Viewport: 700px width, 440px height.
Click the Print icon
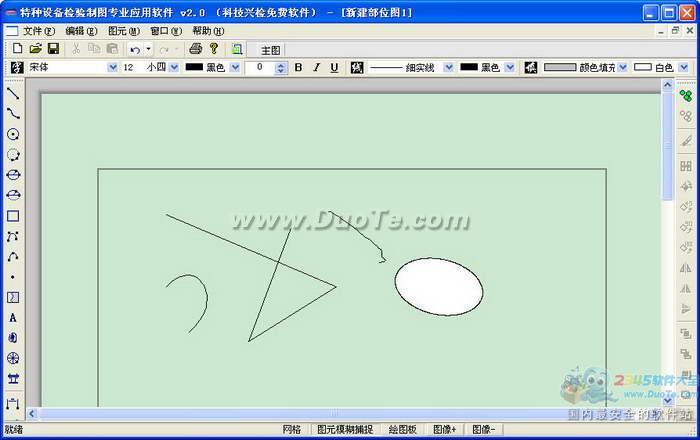196,49
